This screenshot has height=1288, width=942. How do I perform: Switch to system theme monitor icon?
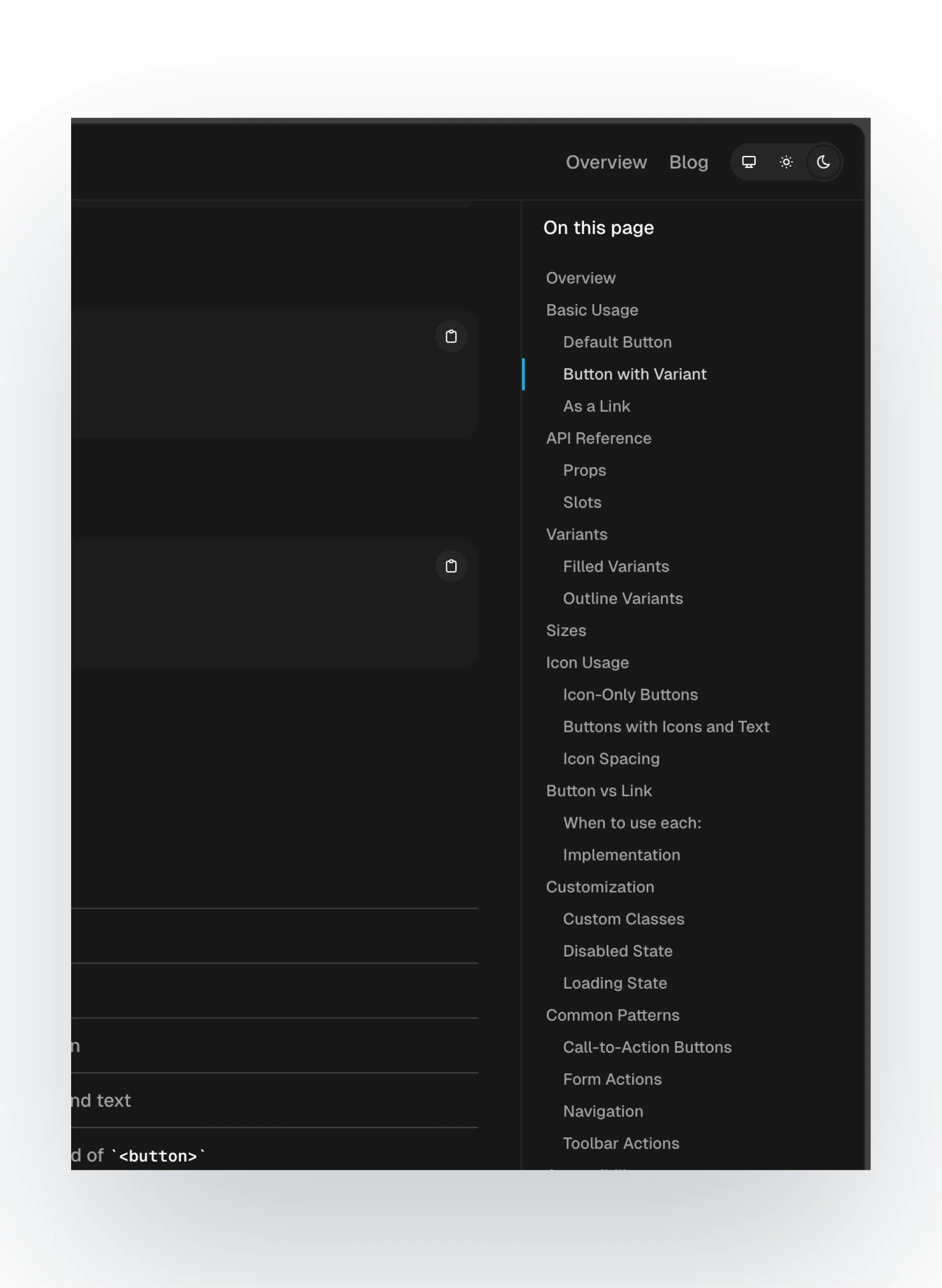pyautogui.click(x=749, y=163)
